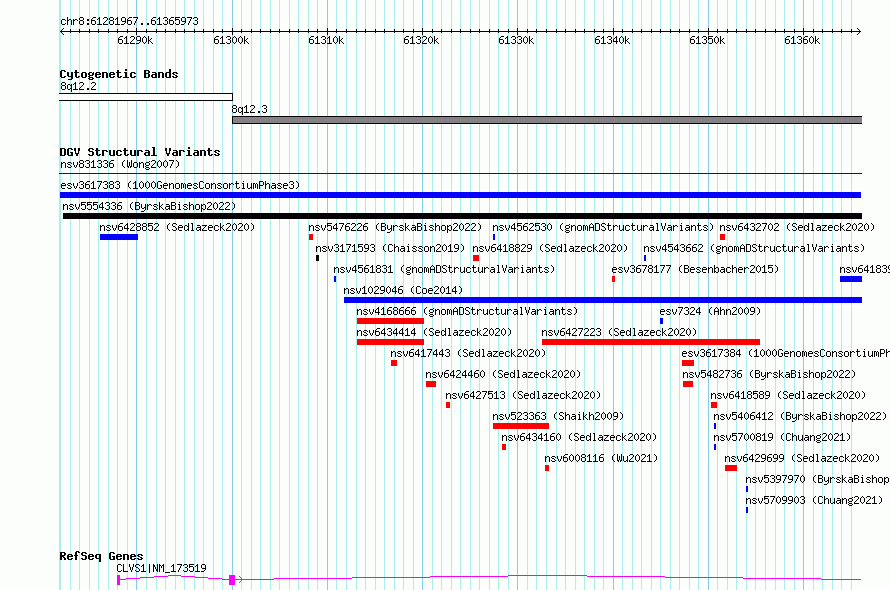890x590 pixels.
Task: Select the esv3617383 1000GenomesConsortiumPhase3 blue bar
Action: (x=460, y=195)
